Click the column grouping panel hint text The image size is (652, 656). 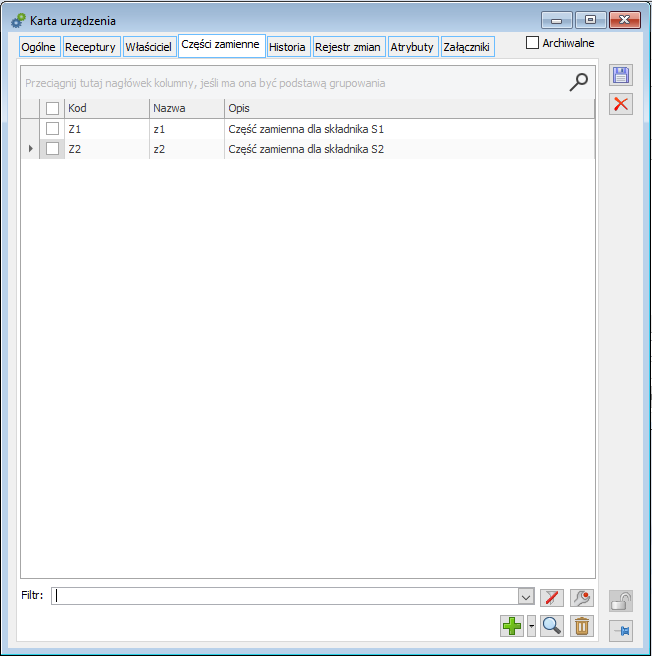coord(205,83)
